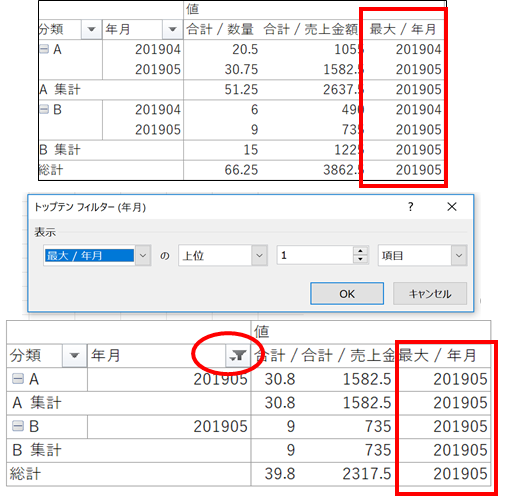This screenshot has height=500, width=505.
Task: Confirm the filter with the OK button
Action: (x=347, y=294)
